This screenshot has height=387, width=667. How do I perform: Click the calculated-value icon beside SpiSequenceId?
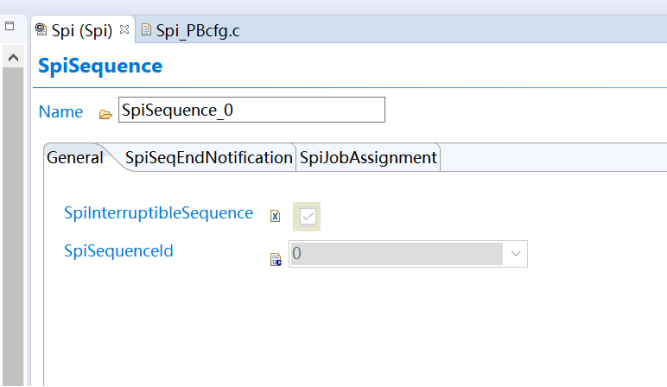tap(276, 259)
